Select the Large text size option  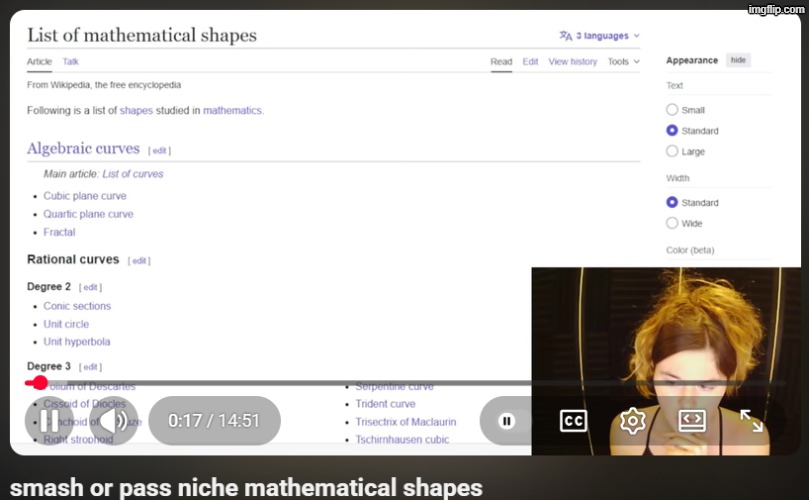click(x=672, y=152)
